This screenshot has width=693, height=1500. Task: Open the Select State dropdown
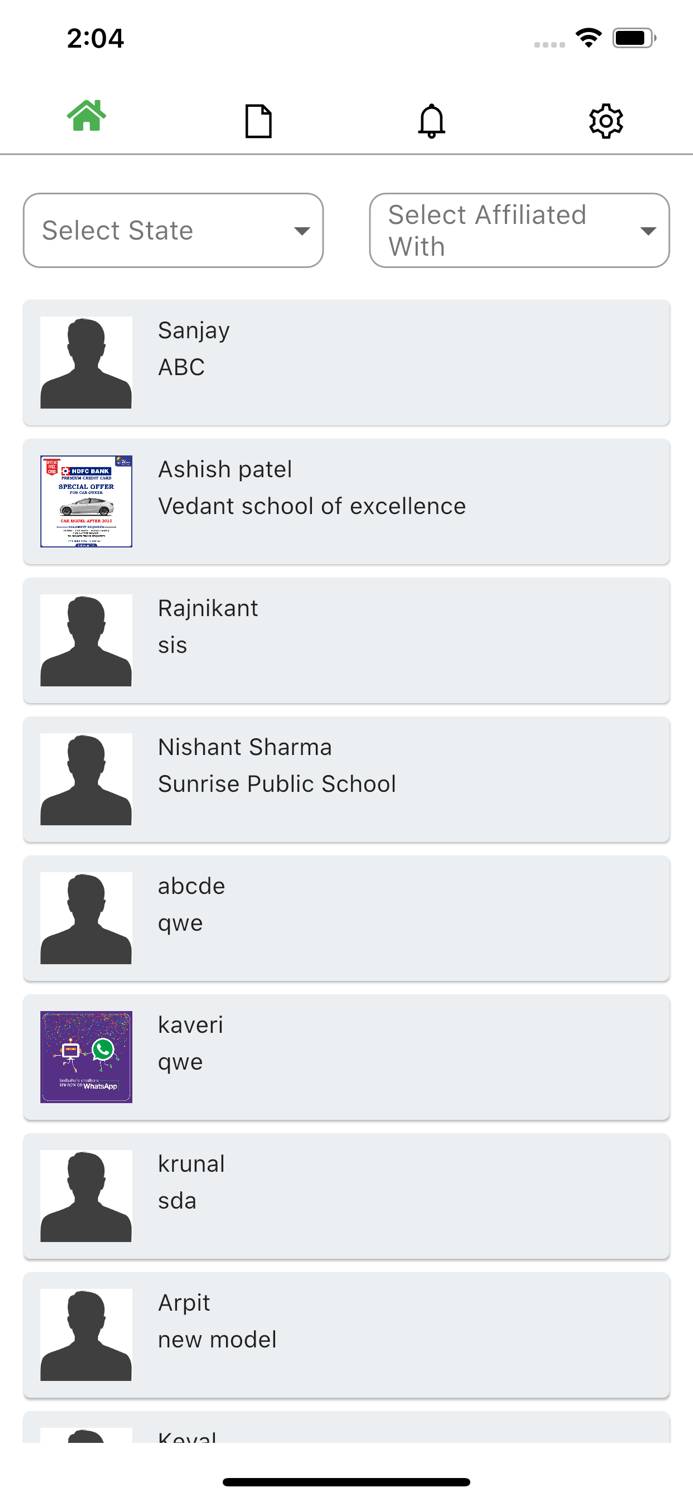coord(173,230)
